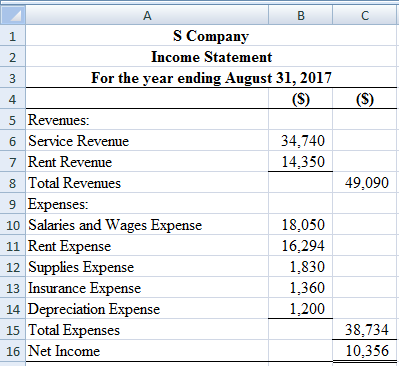The width and height of the screenshot is (399, 366).
Task: Select row 1 header
Action: (13, 36)
